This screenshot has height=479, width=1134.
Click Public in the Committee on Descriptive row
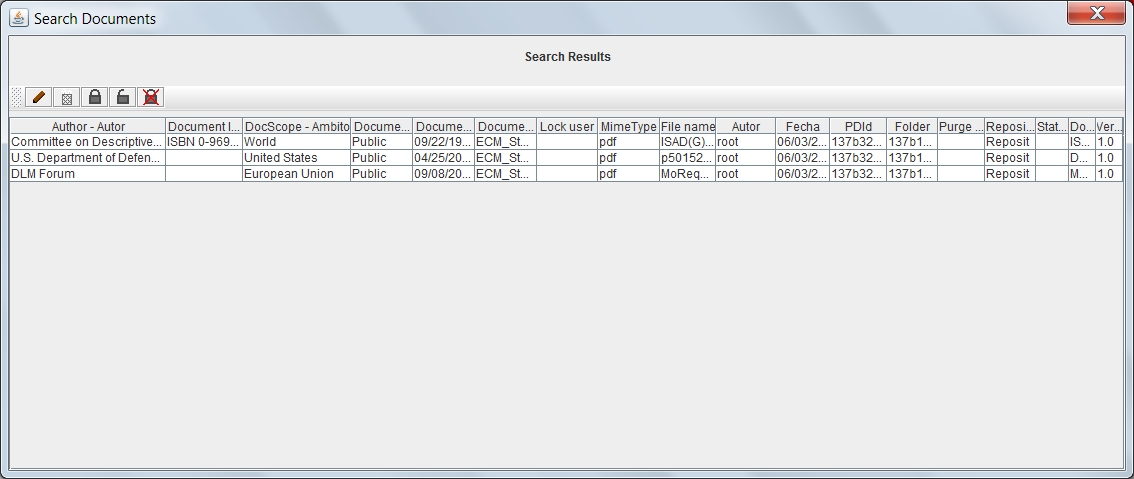(381, 142)
